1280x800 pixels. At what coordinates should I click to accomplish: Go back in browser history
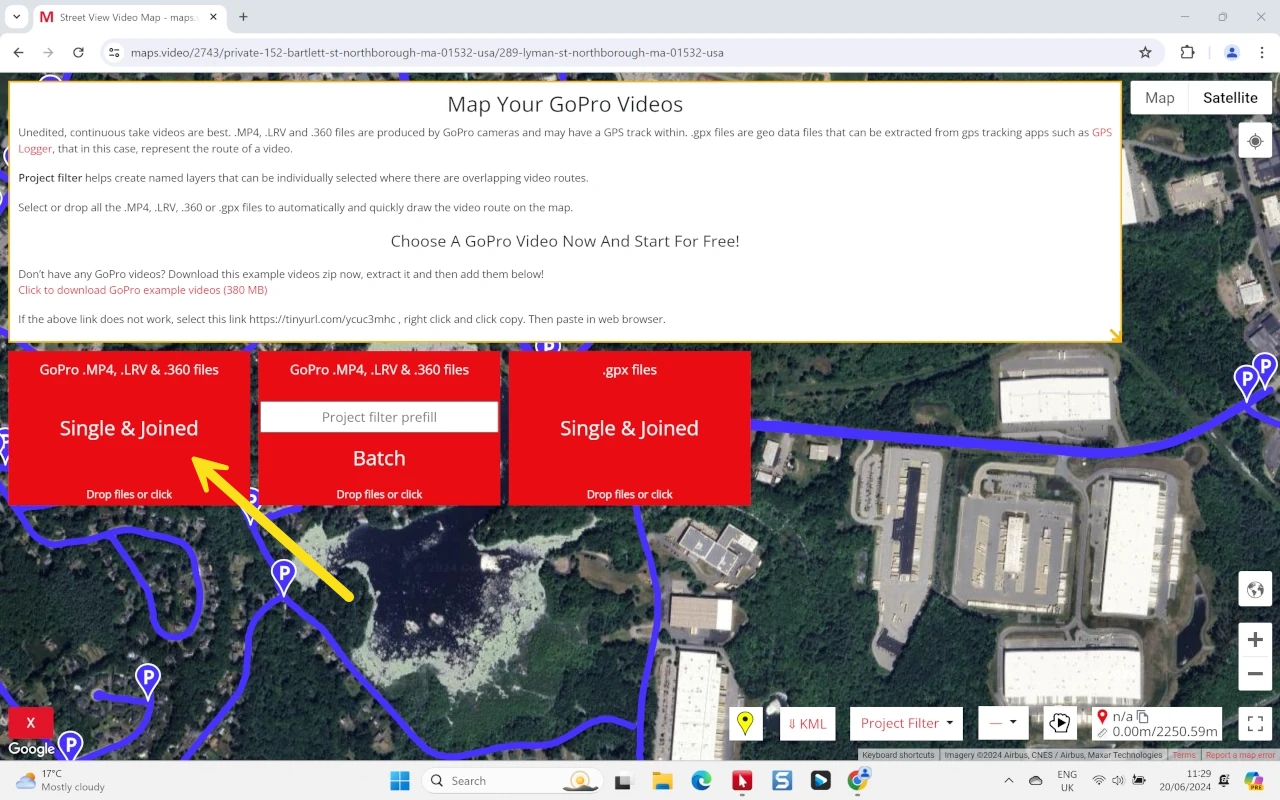pyautogui.click(x=18, y=52)
